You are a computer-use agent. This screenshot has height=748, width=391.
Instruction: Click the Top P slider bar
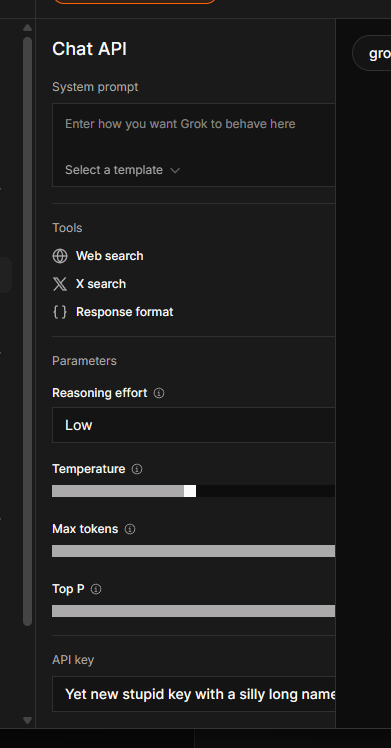[194, 611]
